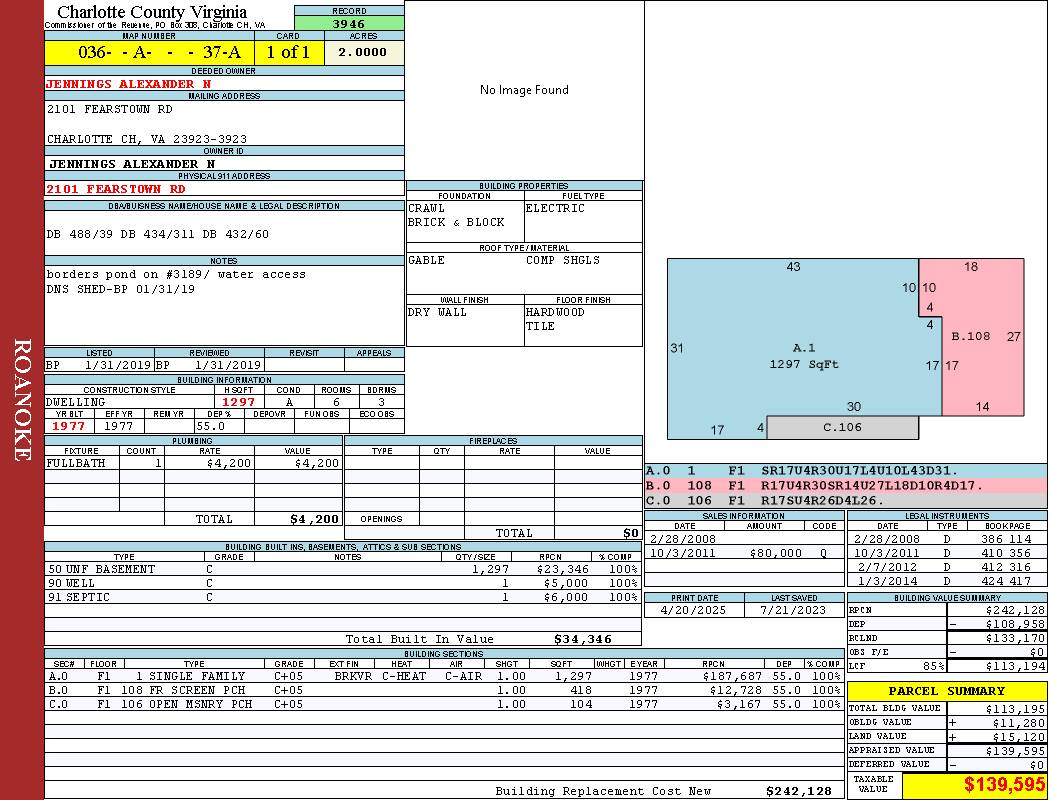The height and width of the screenshot is (800, 1050).
Task: Click the Charlotte County Virginia title
Action: pos(152,12)
